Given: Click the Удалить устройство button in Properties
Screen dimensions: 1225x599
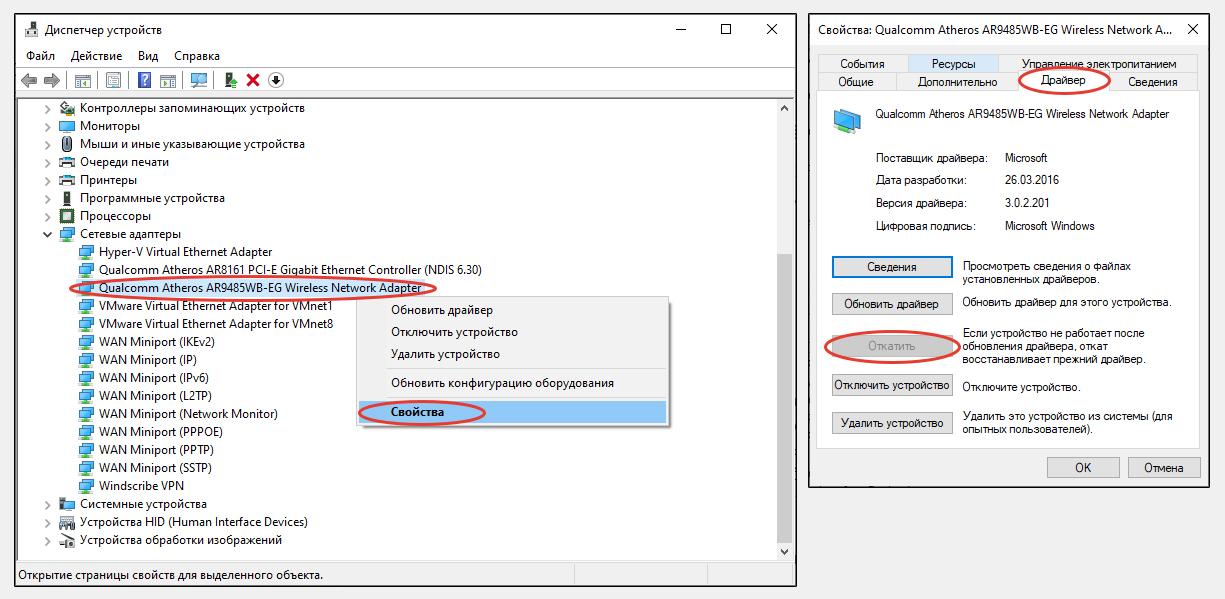Looking at the screenshot, I should pyautogui.click(x=892, y=423).
